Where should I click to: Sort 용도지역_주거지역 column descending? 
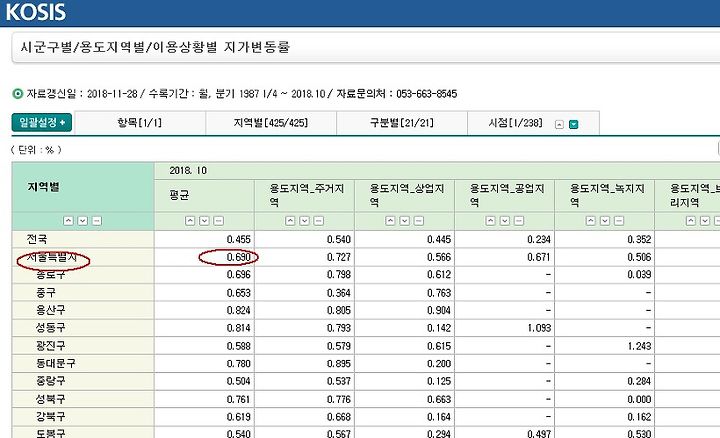(x=304, y=221)
